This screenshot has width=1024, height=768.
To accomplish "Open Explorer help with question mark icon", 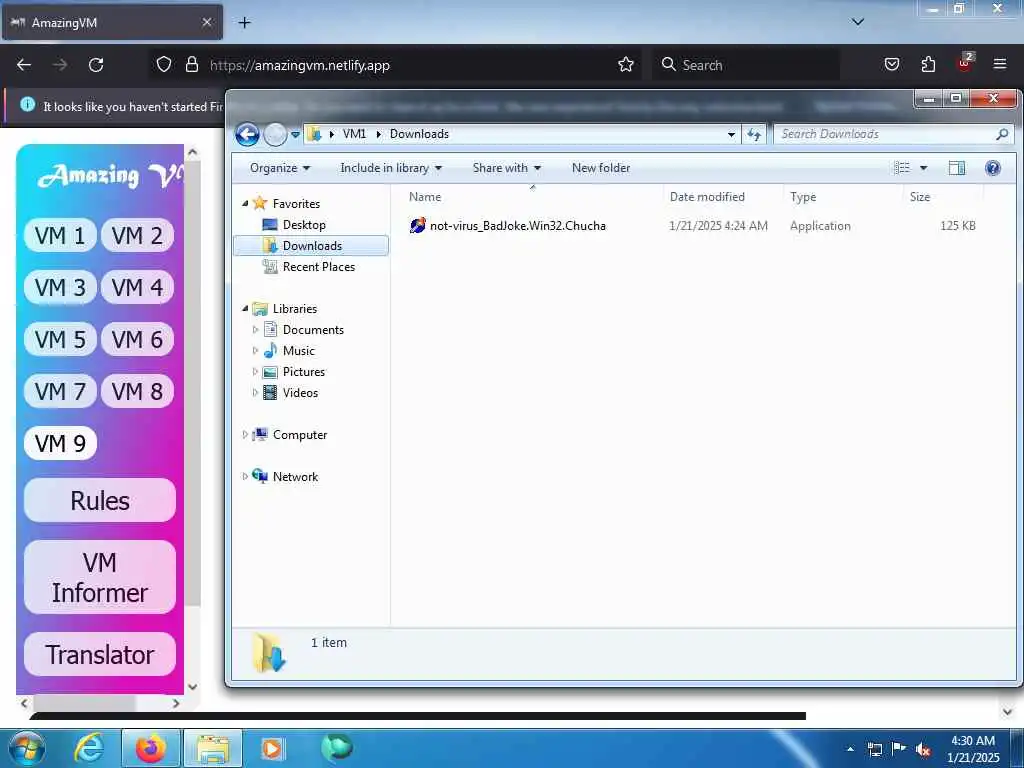I will (993, 168).
